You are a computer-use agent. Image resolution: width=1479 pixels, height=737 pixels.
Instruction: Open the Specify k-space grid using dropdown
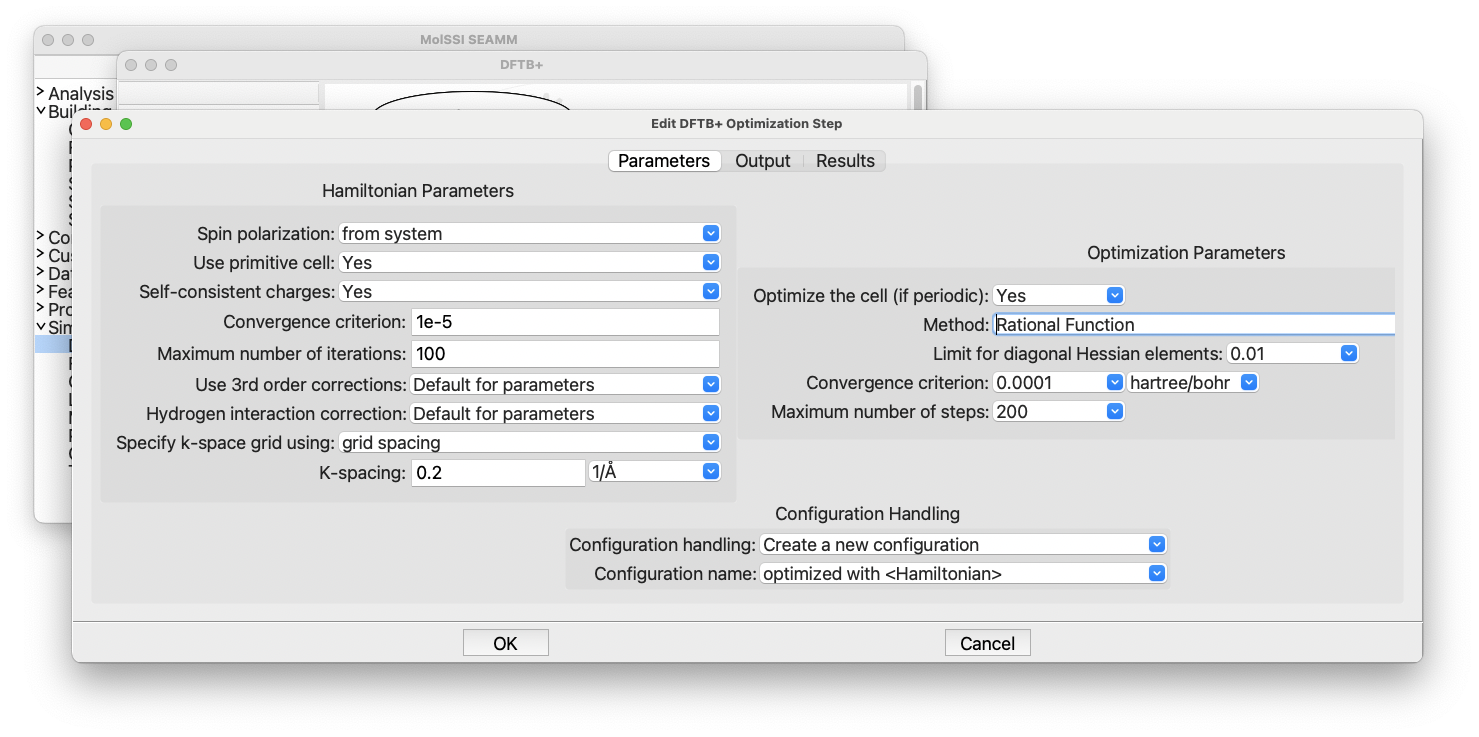pos(529,442)
